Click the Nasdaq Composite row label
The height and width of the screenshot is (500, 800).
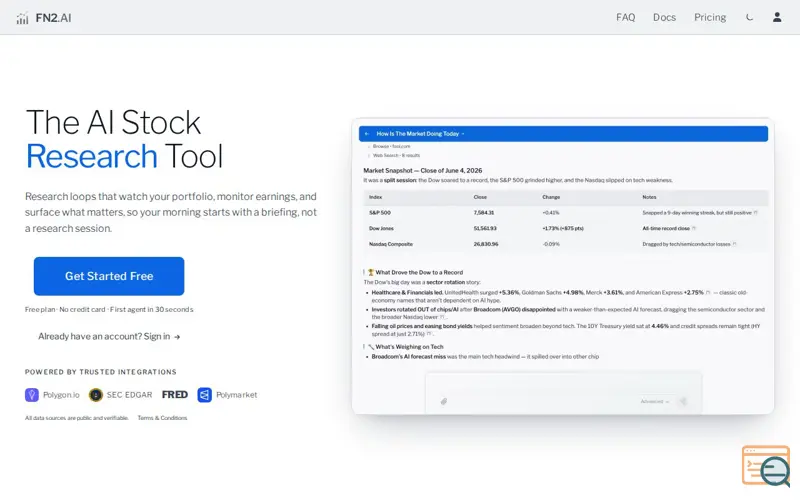pos(391,244)
